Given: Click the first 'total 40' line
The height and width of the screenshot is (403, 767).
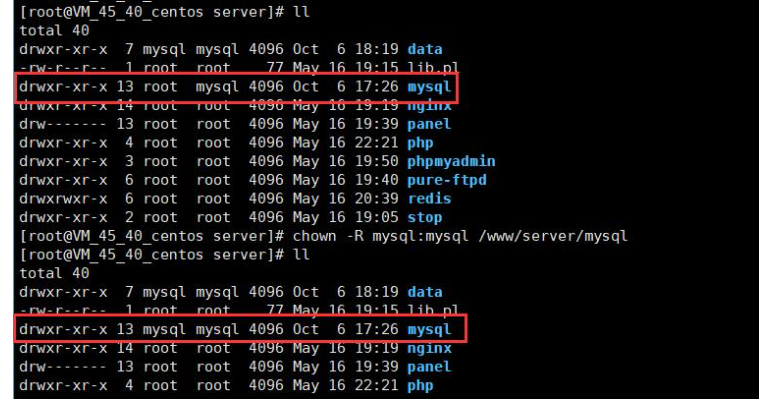Looking at the screenshot, I should click(x=48, y=30).
